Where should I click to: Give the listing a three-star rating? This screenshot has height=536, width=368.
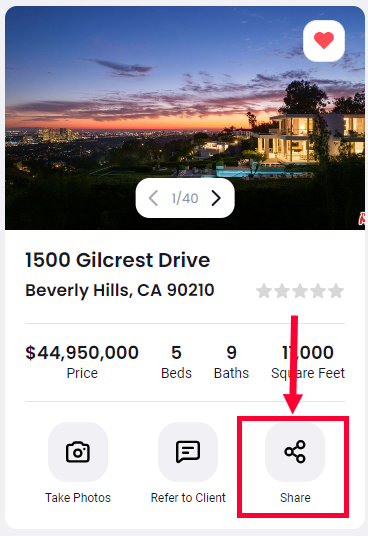(x=300, y=291)
